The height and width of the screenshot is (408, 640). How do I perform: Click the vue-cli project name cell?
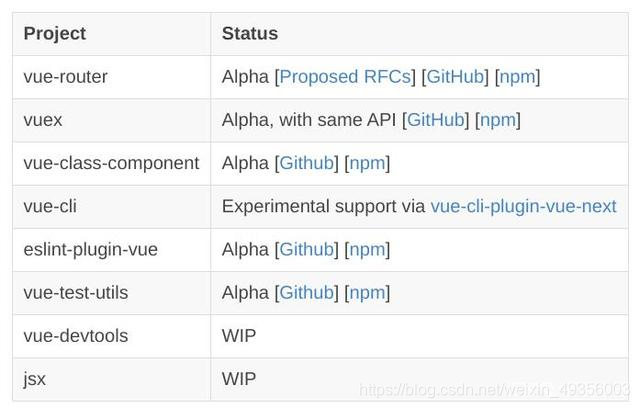coord(111,206)
